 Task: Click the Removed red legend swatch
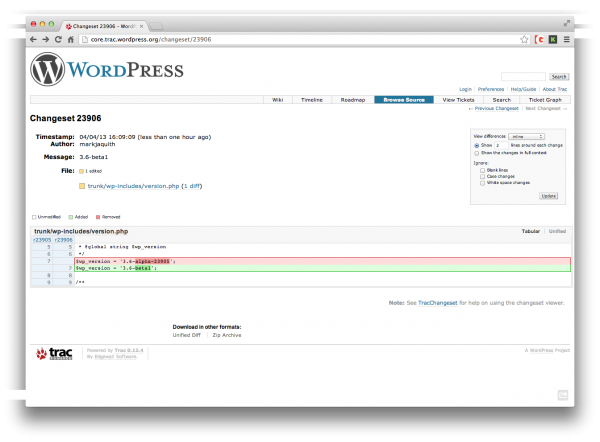(98, 217)
